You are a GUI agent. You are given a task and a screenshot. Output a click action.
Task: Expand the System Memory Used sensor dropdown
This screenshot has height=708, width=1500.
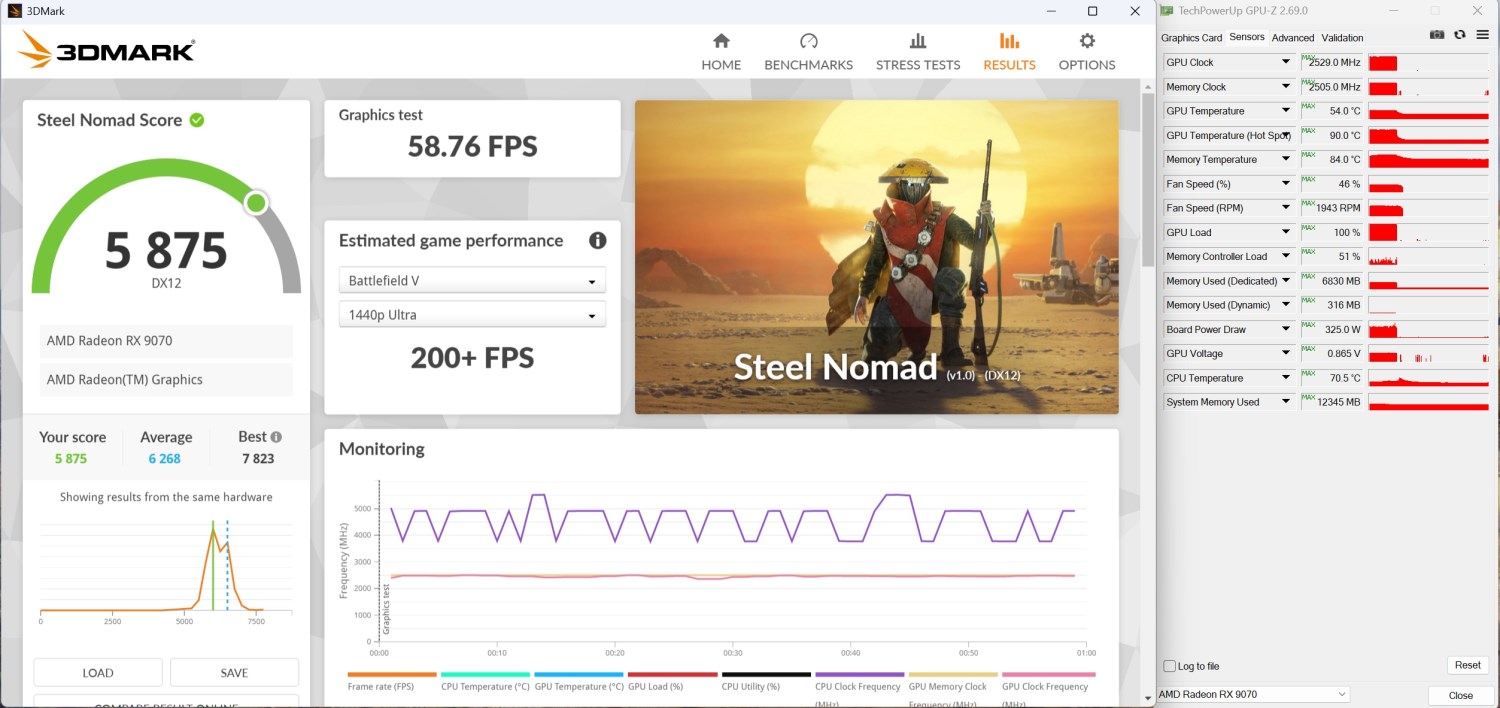pos(1286,402)
